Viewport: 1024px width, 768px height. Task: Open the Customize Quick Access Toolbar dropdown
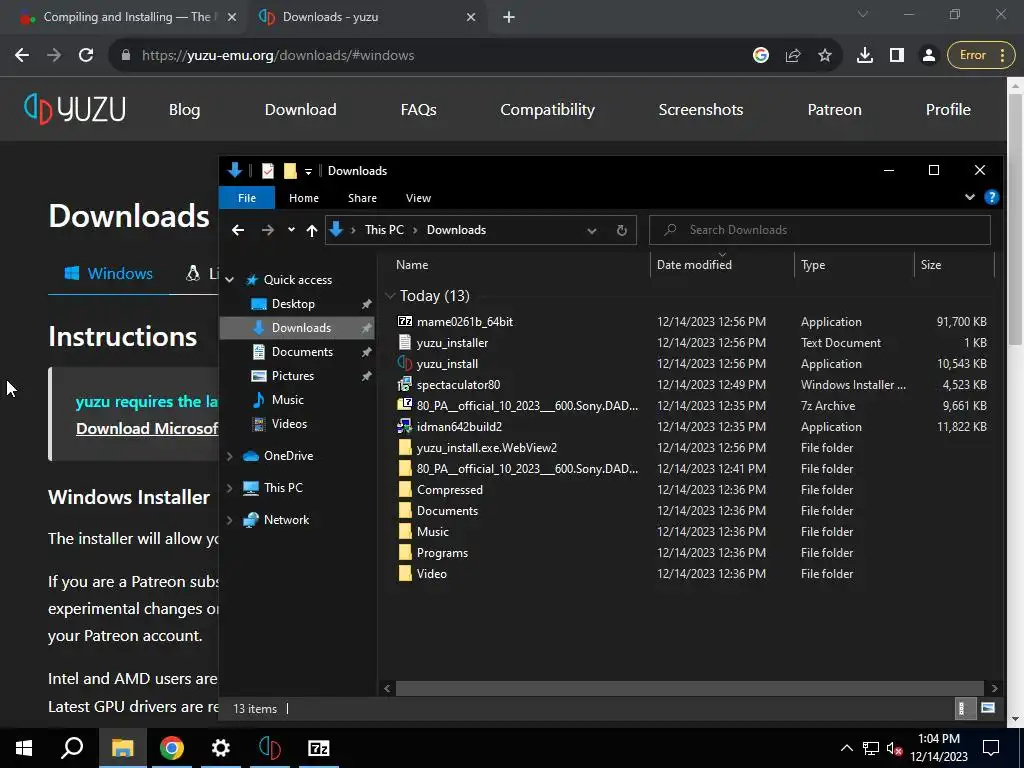(x=308, y=172)
